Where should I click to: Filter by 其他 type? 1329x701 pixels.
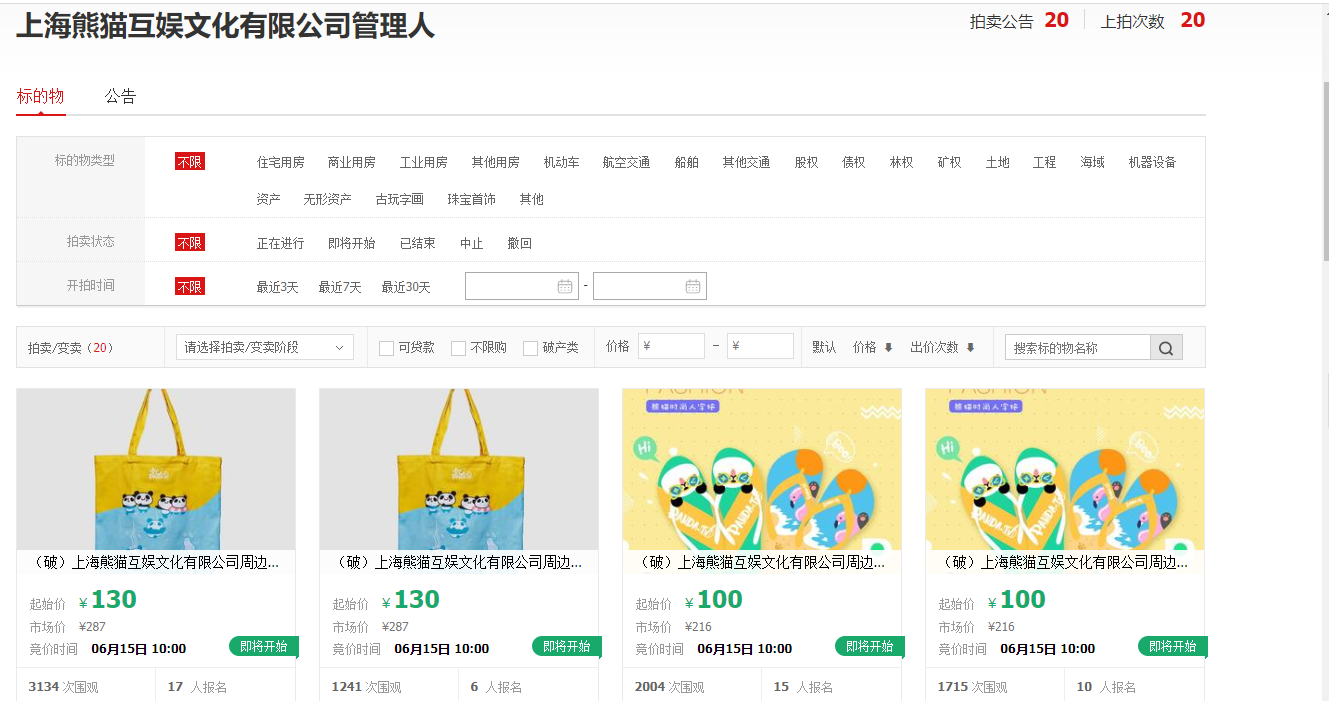click(x=532, y=199)
